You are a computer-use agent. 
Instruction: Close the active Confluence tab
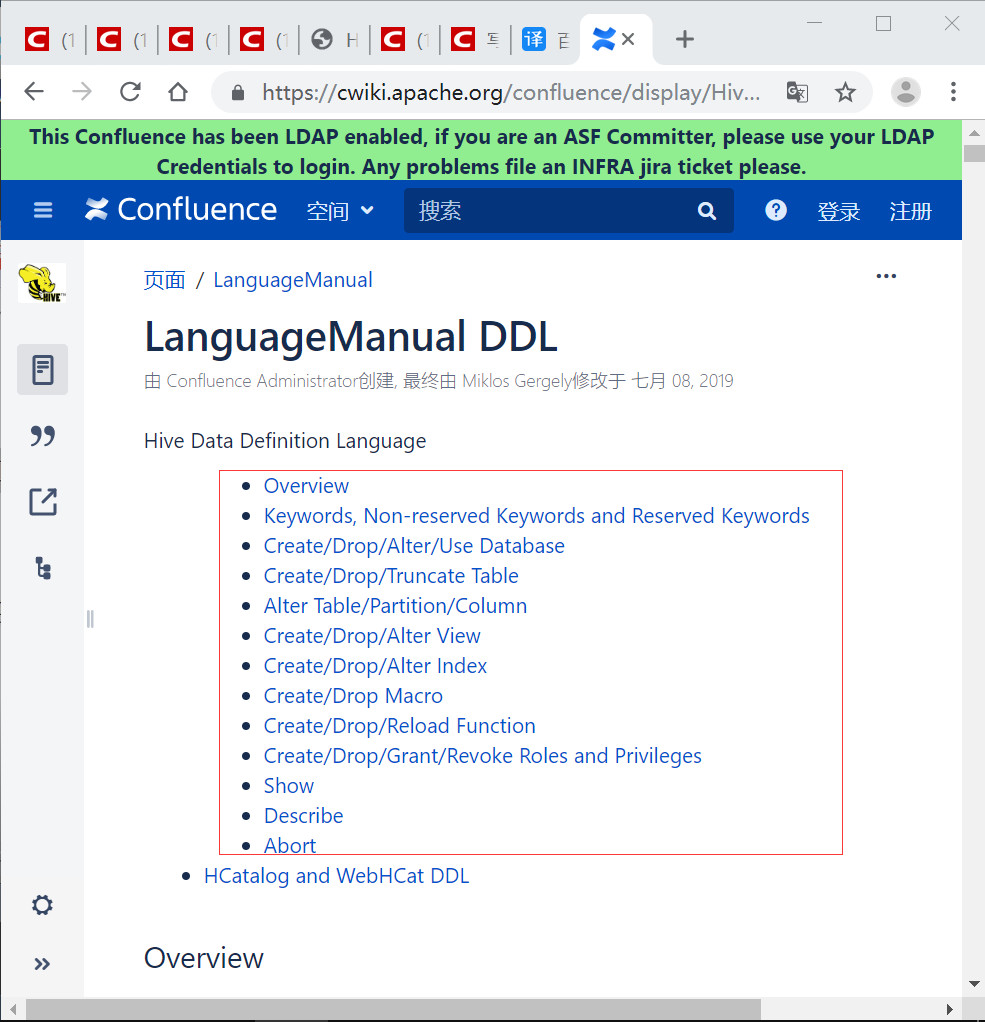tap(628, 39)
